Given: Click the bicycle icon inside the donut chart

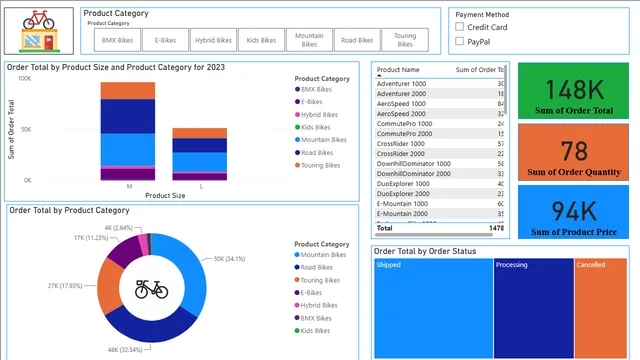Looking at the screenshot, I should 151,289.
